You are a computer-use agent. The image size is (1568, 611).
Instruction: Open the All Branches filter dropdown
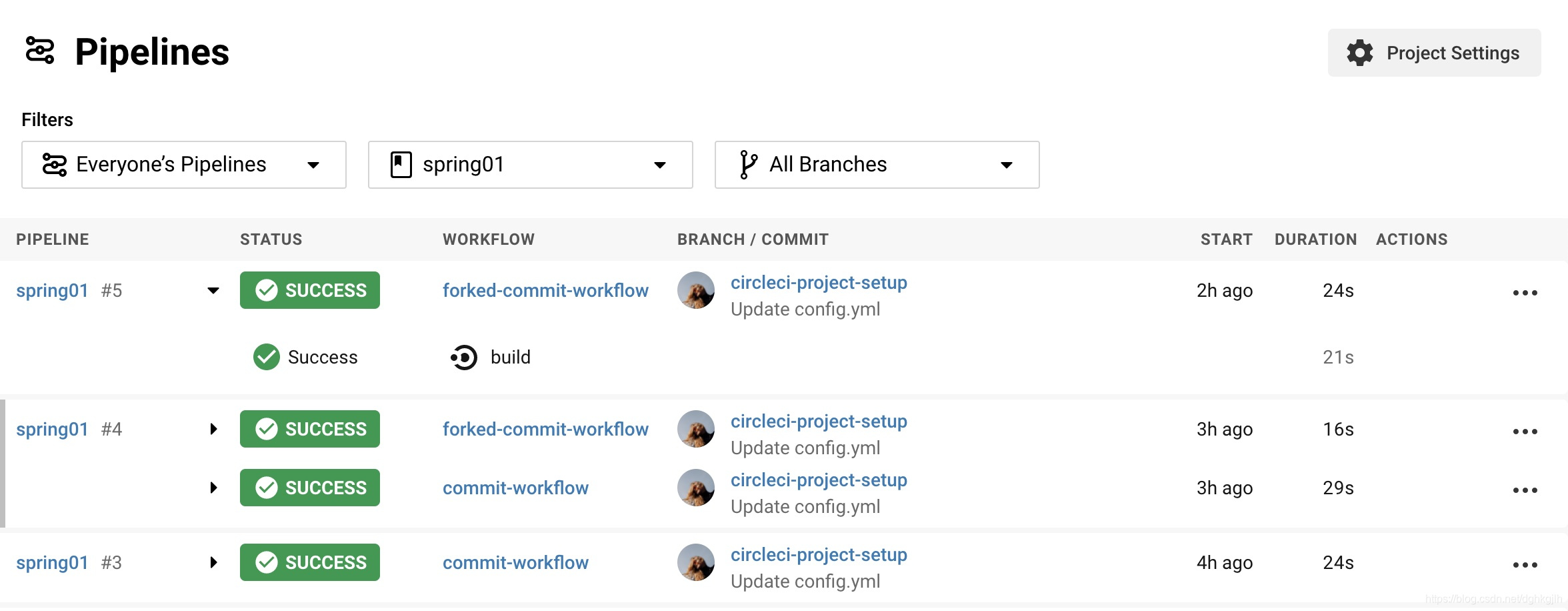(877, 165)
